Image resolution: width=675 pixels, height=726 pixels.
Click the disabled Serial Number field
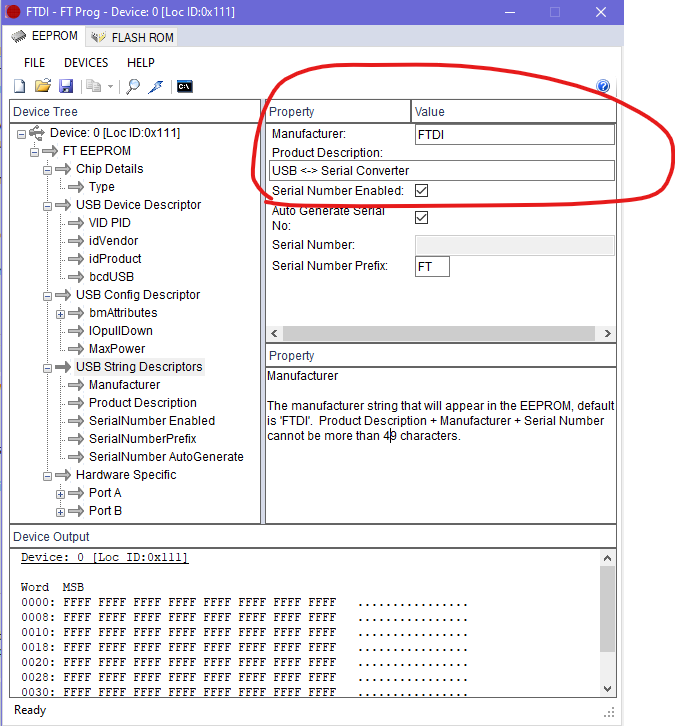[x=515, y=245]
